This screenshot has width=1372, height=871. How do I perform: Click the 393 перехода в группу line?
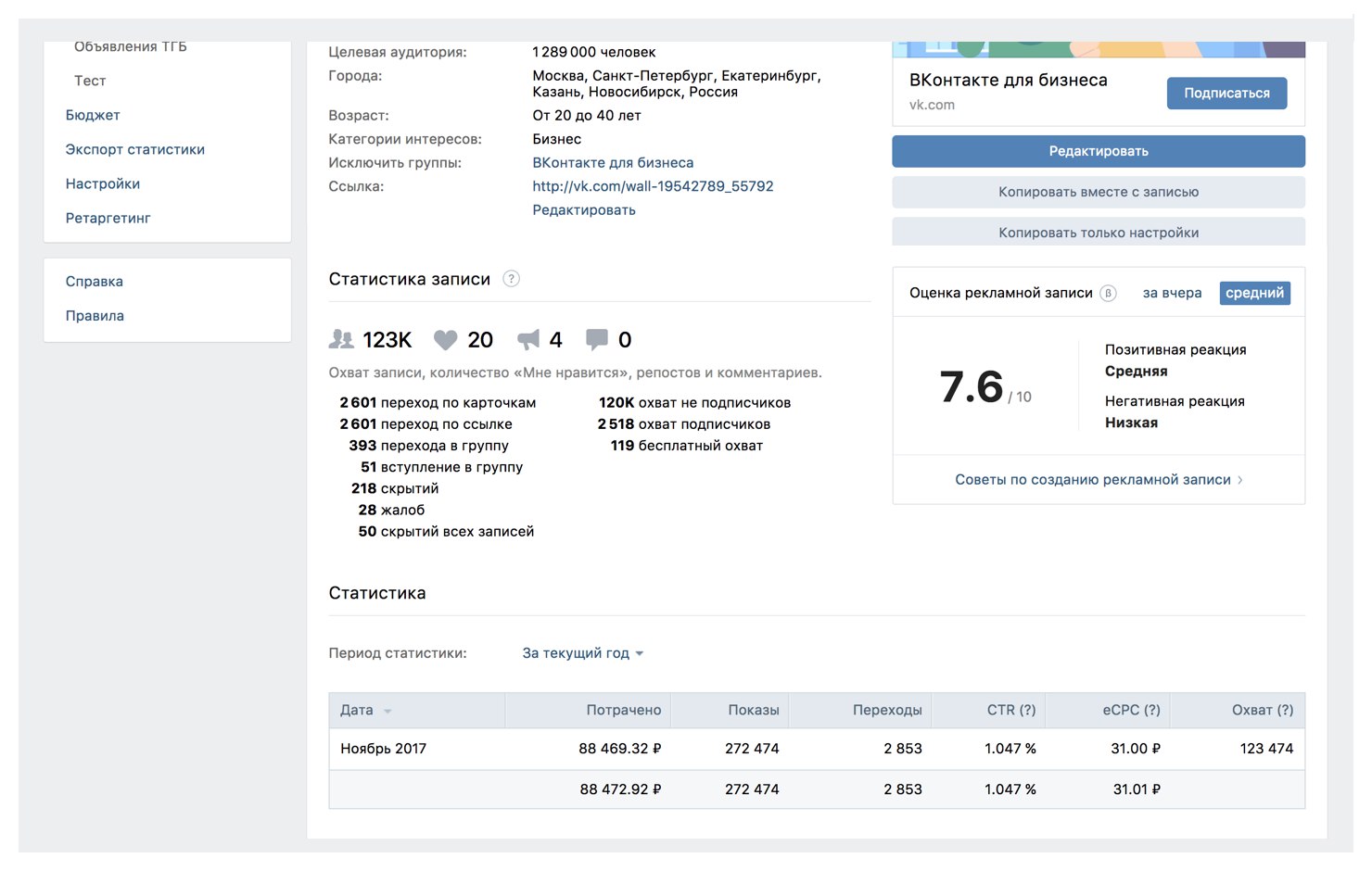(x=428, y=446)
